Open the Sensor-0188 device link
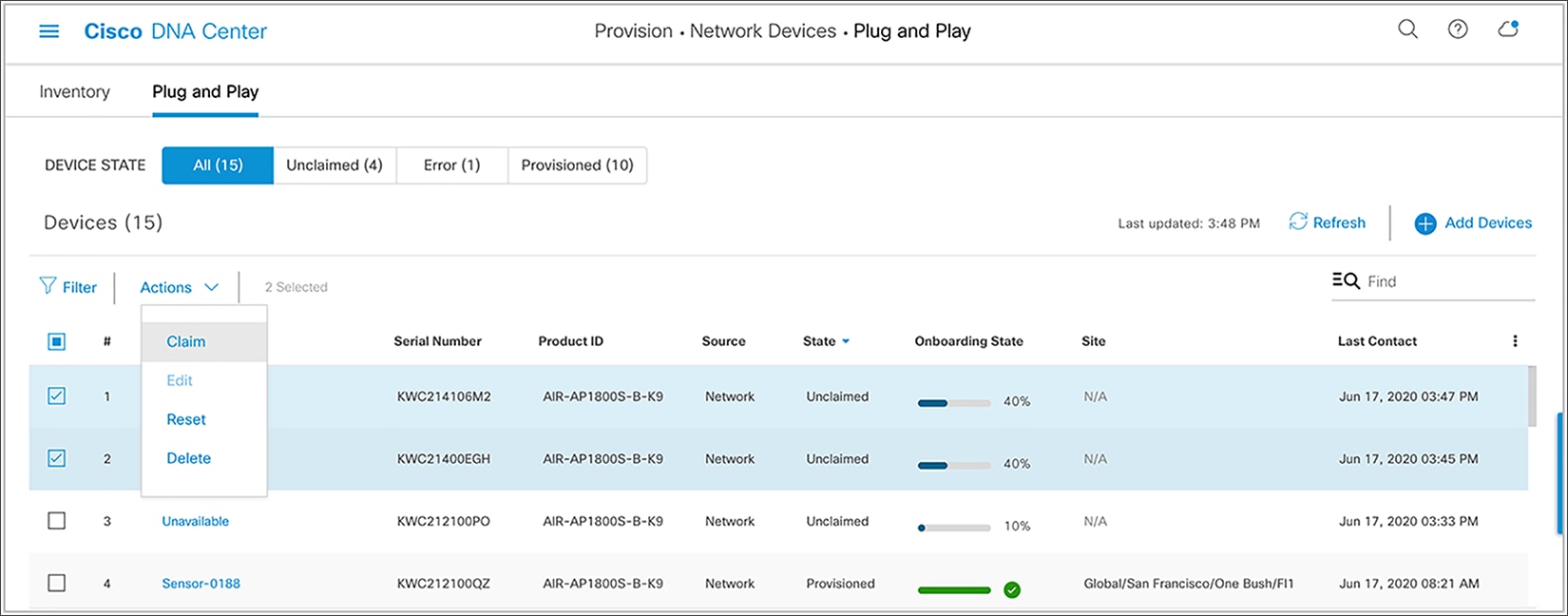Viewport: 1568px width, 616px height. coord(201,584)
